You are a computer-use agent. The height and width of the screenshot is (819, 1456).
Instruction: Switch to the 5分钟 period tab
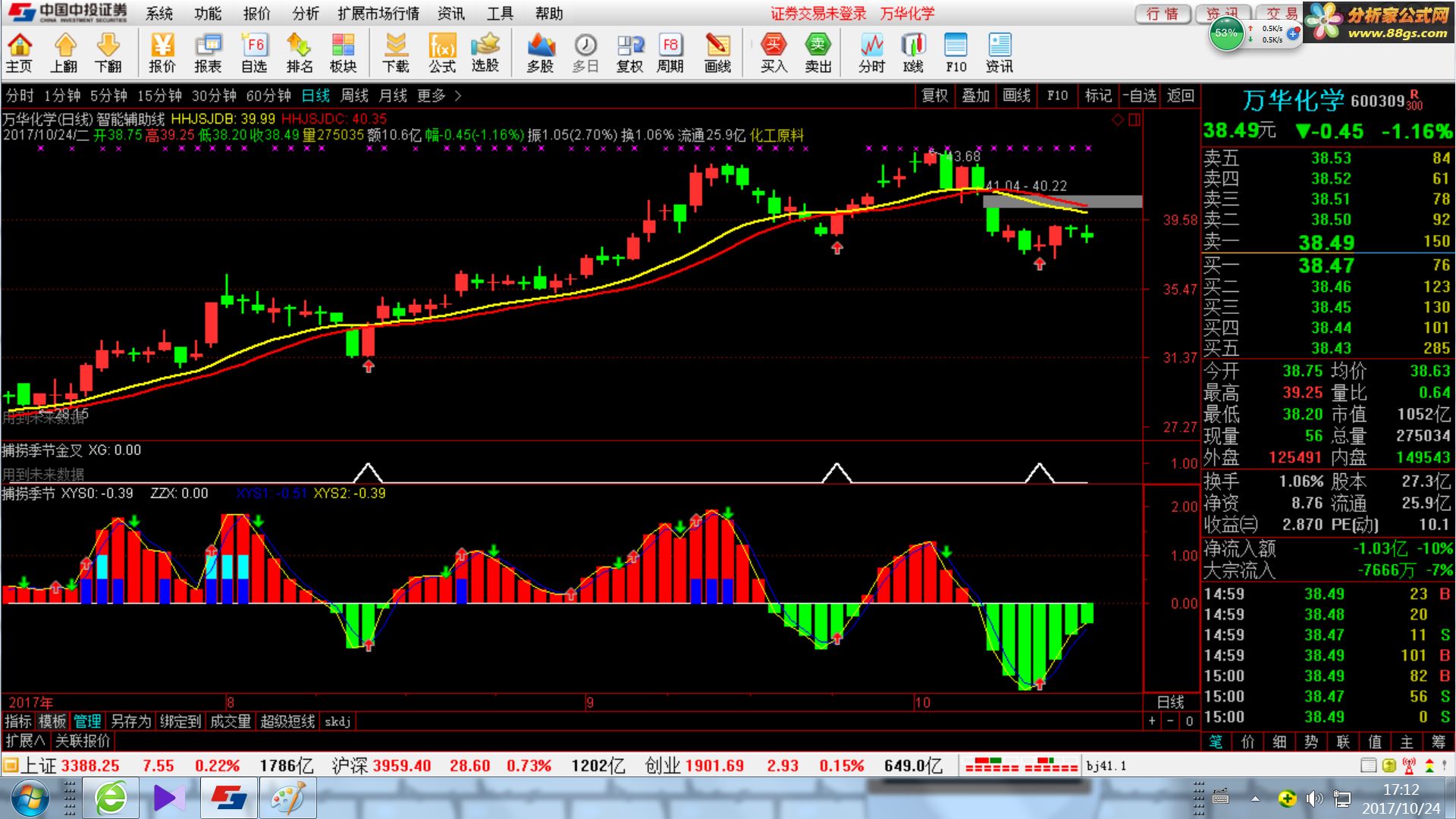click(x=108, y=96)
